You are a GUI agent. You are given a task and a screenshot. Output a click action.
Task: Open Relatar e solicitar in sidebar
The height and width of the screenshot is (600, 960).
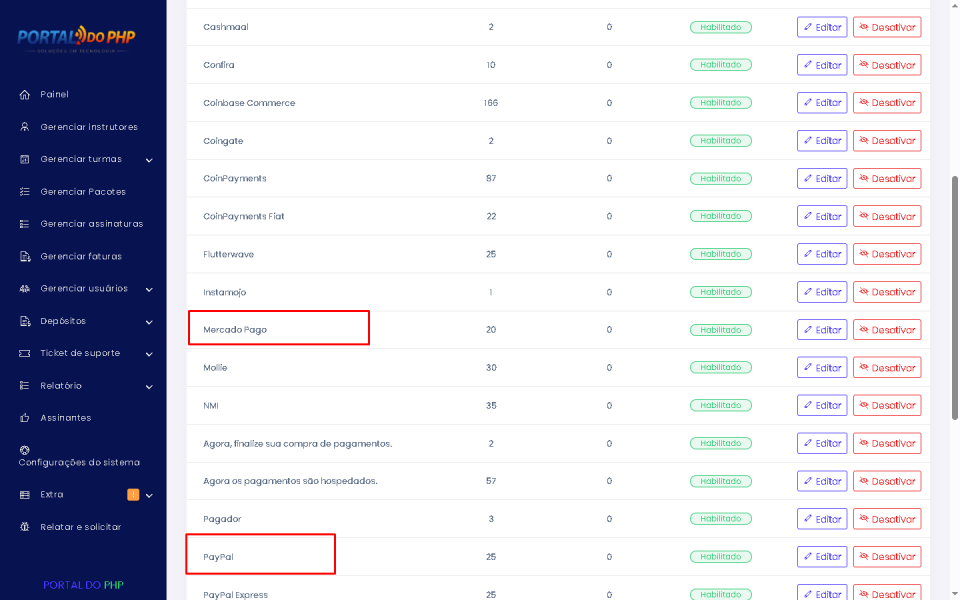click(x=83, y=527)
